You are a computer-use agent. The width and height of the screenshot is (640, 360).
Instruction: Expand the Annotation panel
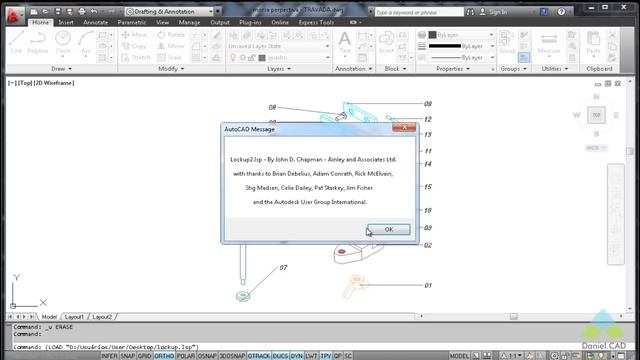pyautogui.click(x=353, y=69)
